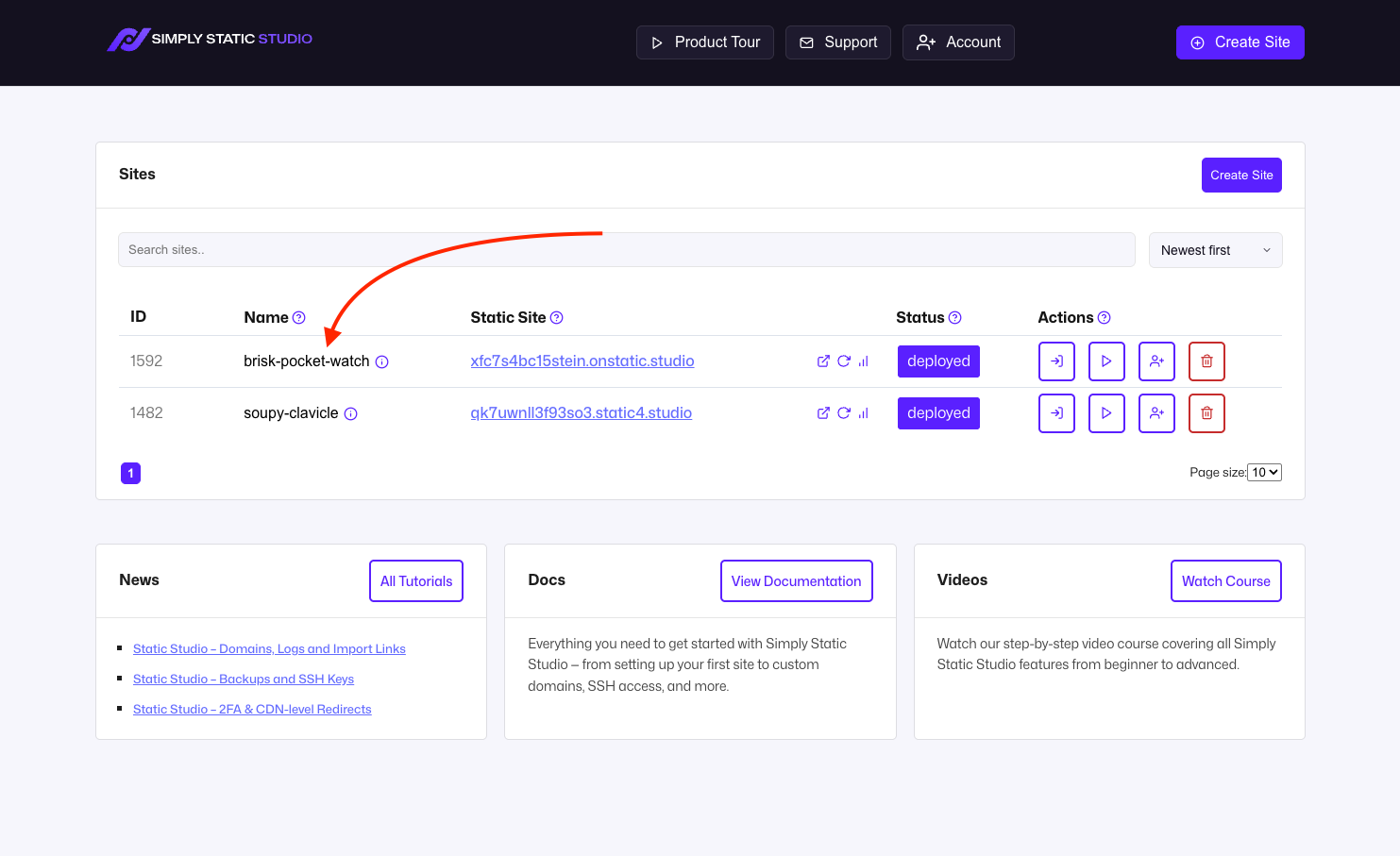Refresh the soupy-clavicle static site
Screen dimensions: 1400x856
pos(844,413)
